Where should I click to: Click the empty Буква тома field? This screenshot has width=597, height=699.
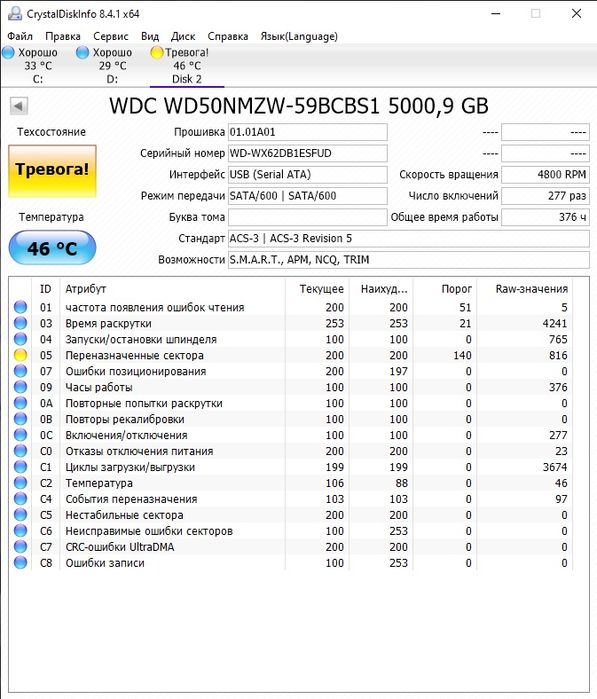(x=308, y=217)
